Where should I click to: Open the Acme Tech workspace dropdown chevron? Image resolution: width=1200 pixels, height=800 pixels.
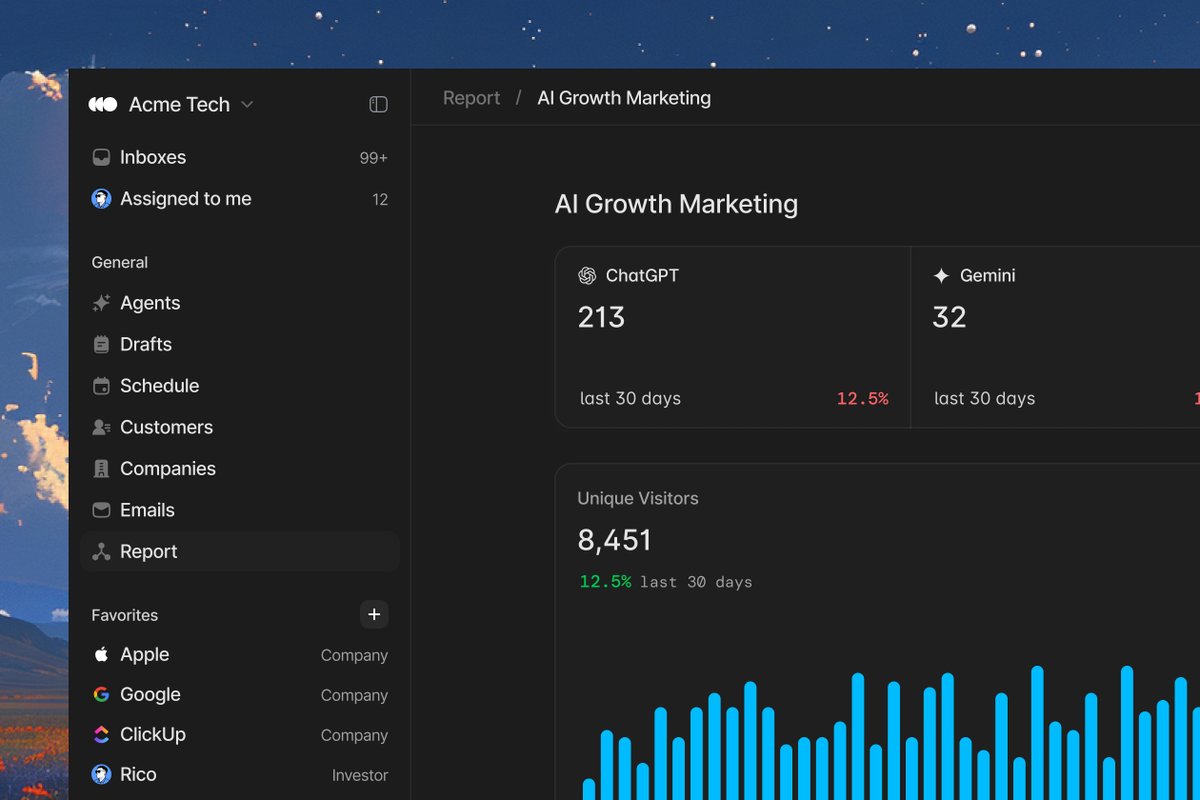tap(247, 104)
